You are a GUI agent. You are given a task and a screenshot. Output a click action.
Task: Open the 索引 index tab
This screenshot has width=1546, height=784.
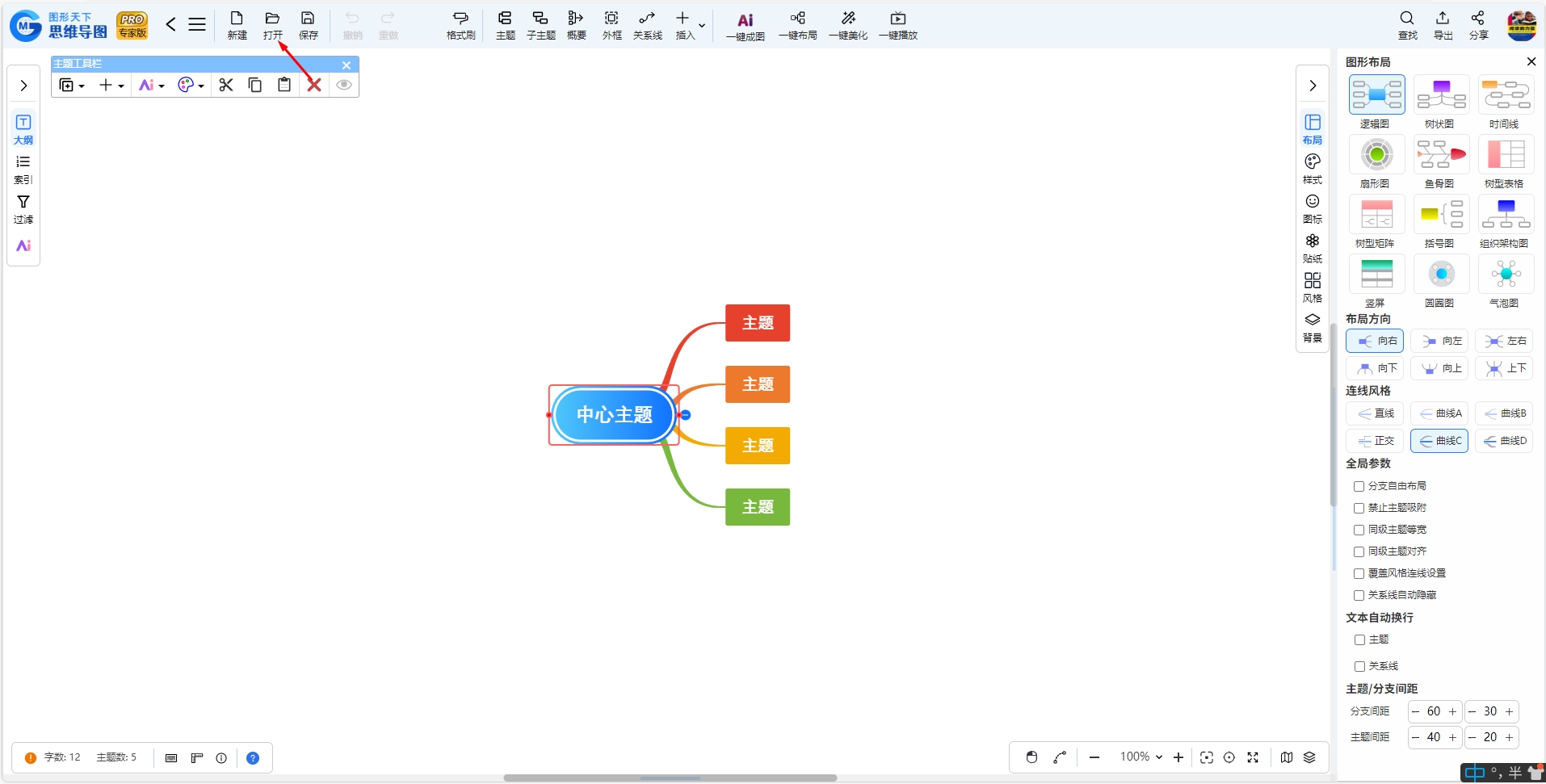pos(23,170)
